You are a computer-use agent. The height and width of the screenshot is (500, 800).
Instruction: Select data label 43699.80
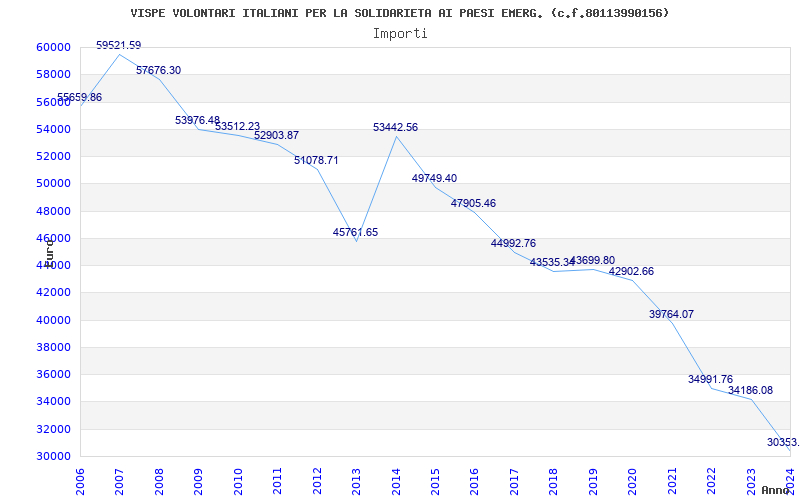pos(592,261)
